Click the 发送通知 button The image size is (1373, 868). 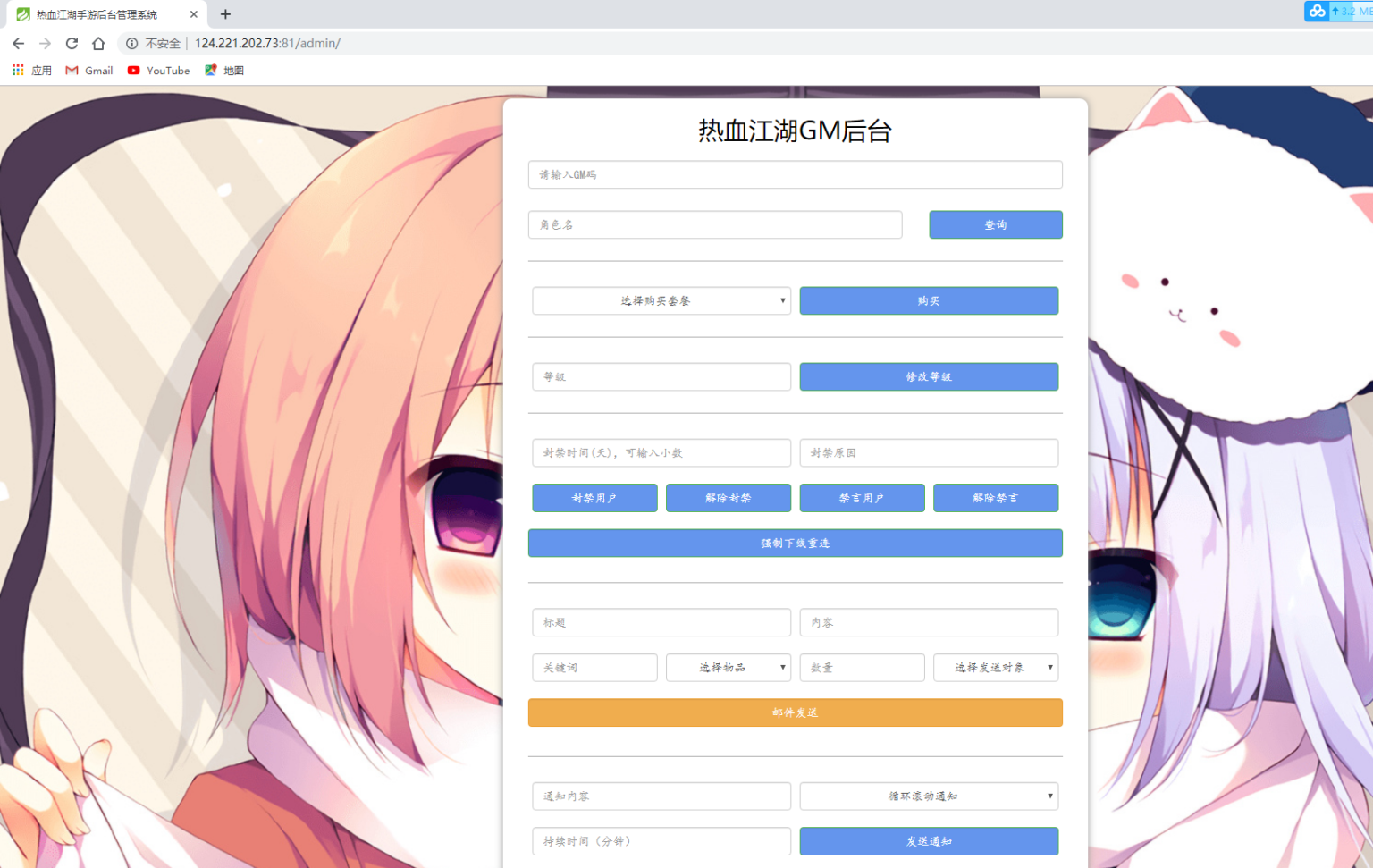[929, 841]
